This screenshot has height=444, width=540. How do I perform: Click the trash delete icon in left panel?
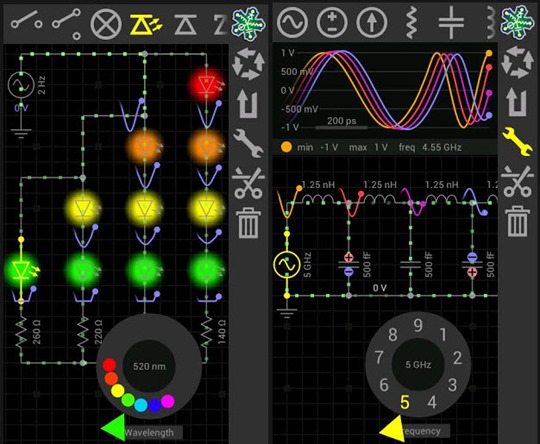click(248, 223)
